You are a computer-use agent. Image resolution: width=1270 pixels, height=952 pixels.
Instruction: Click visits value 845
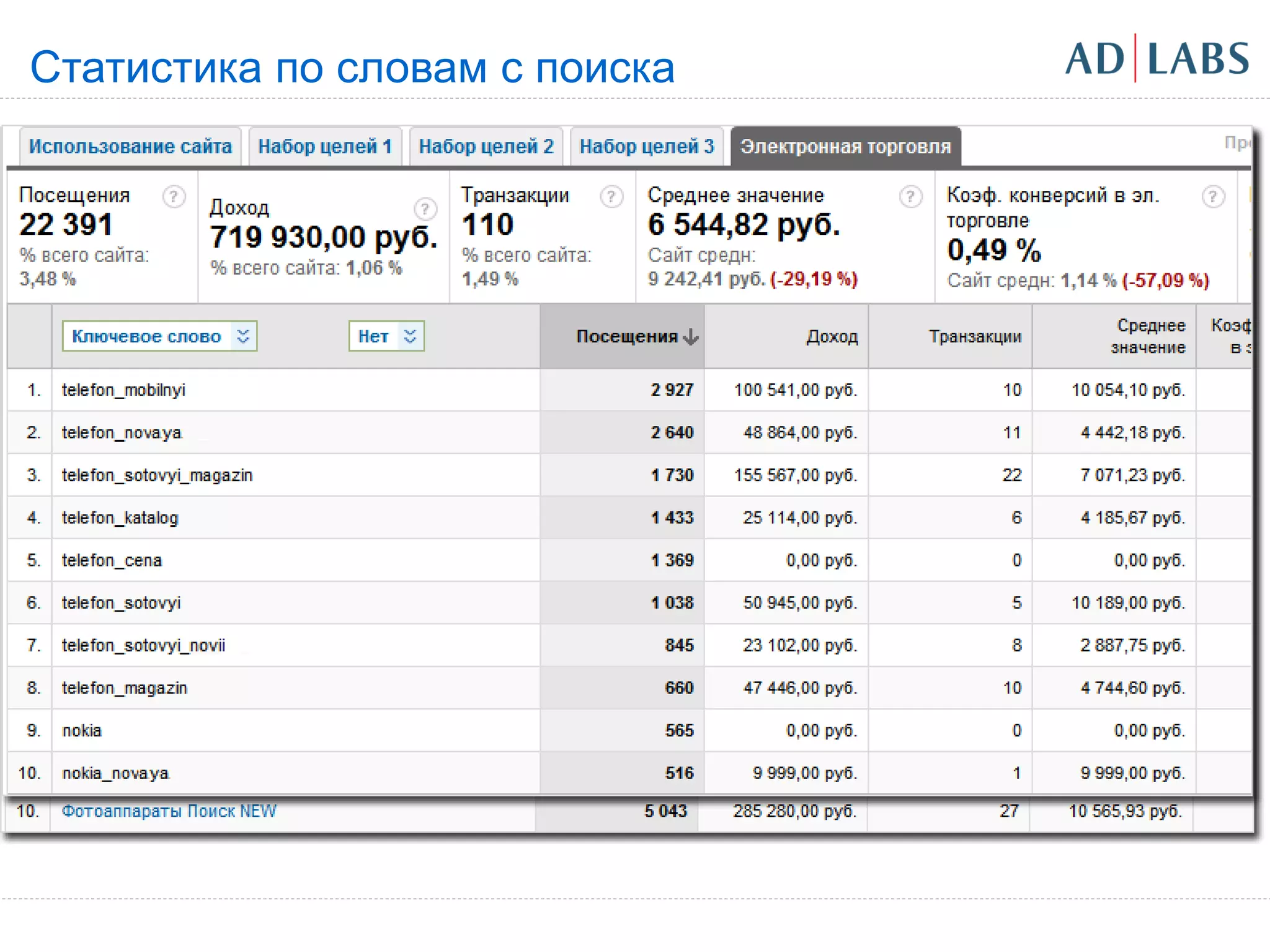(679, 645)
